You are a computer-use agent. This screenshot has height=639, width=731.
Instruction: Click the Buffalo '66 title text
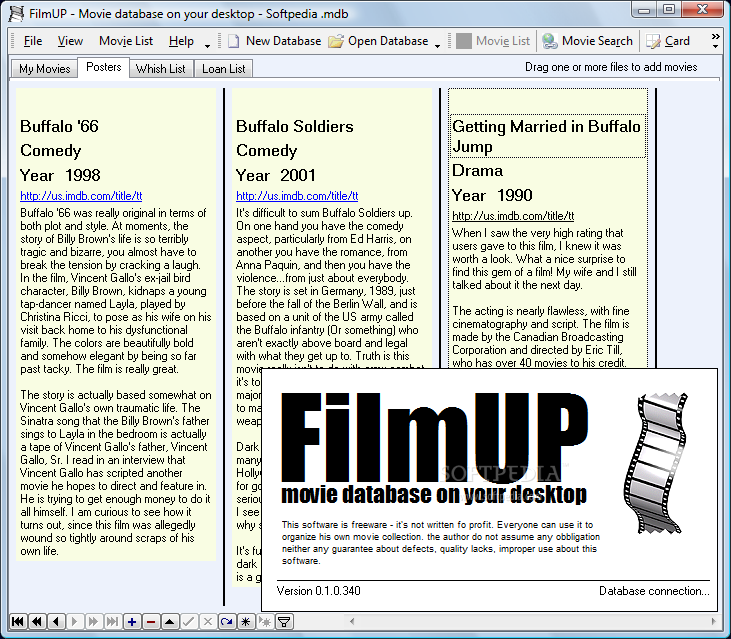pyautogui.click(x=59, y=126)
